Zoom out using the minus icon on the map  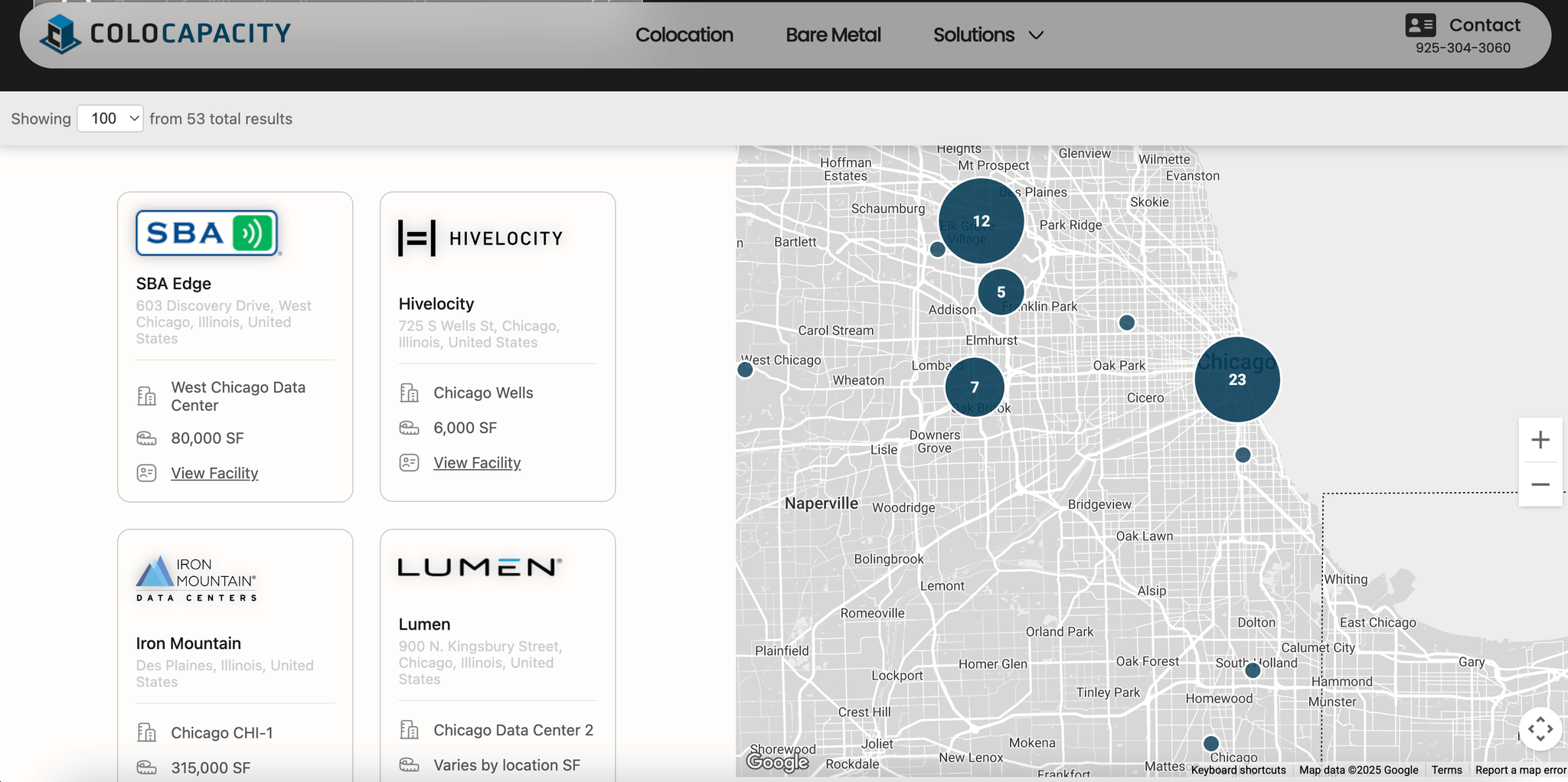click(1540, 484)
